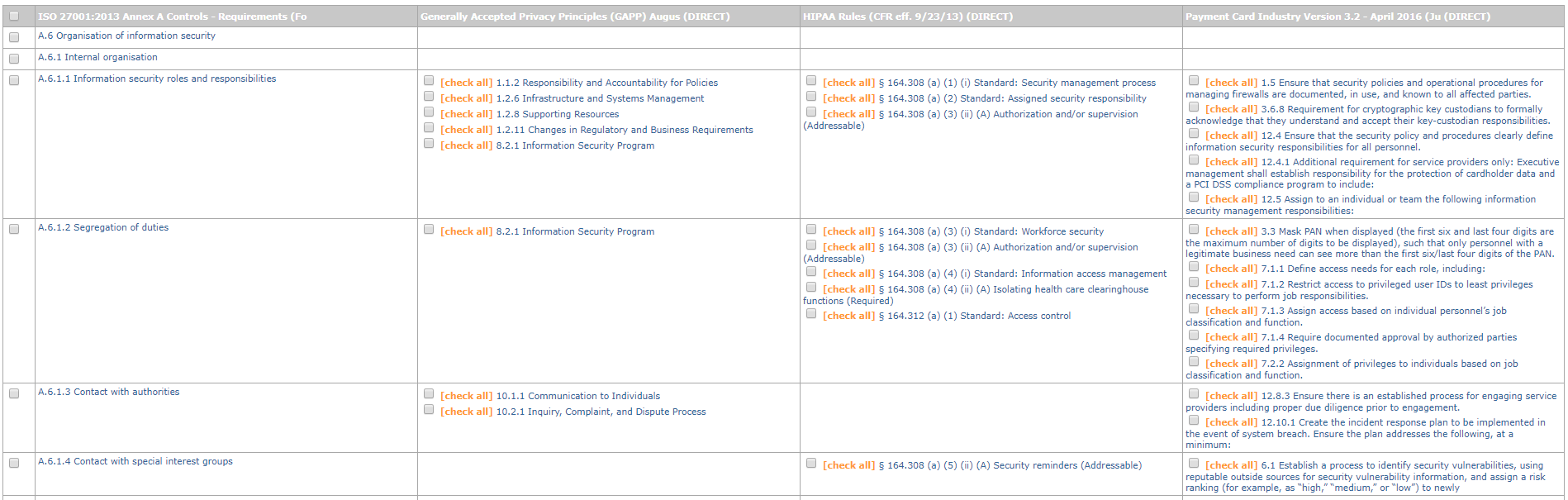Viewport: 1568px width, 500px height.
Task: Click the Generally Accepted Privacy Principles column header
Action: pos(575,17)
